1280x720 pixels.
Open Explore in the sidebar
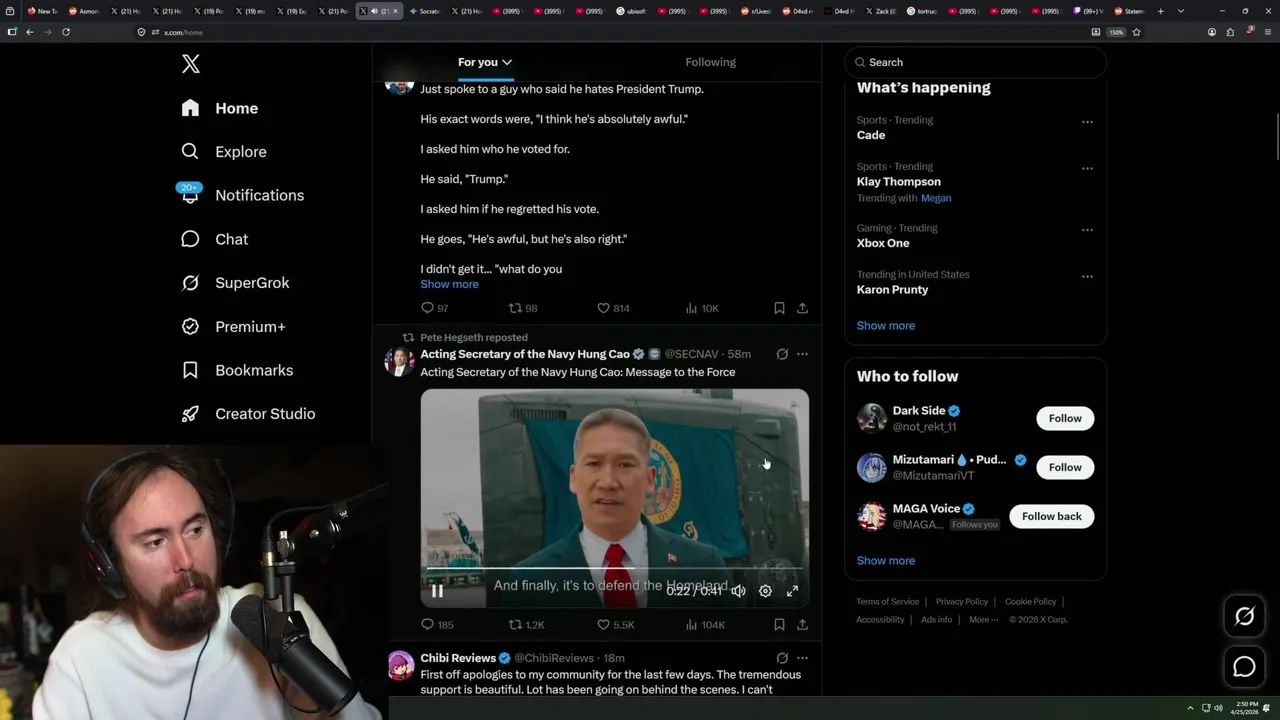click(224, 152)
